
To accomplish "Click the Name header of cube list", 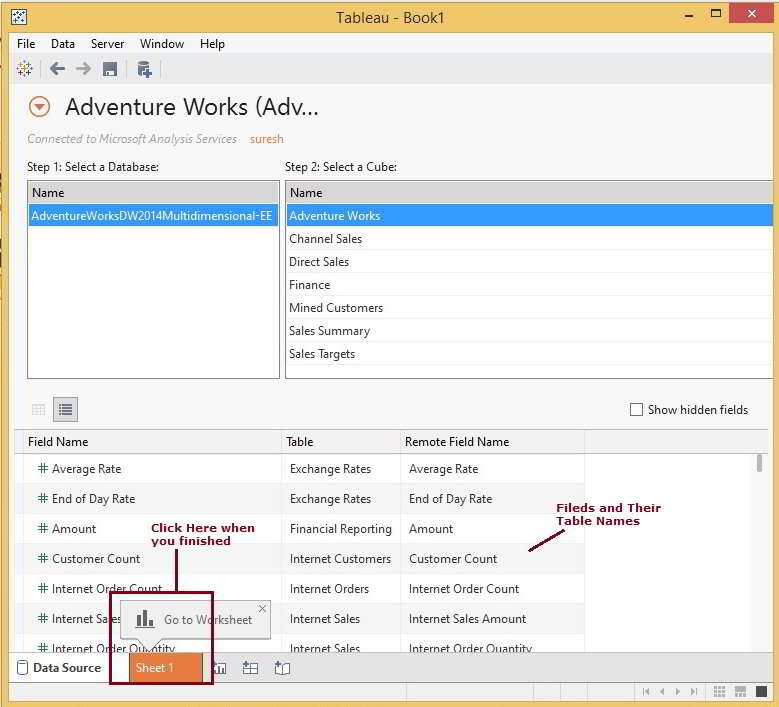I will tap(530, 192).
